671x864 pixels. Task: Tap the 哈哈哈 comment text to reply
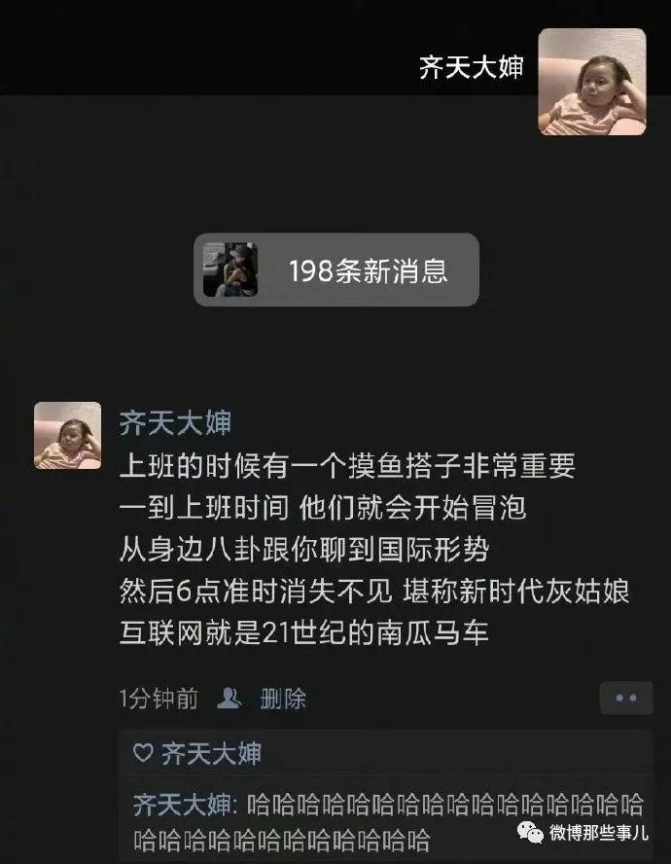[388, 822]
